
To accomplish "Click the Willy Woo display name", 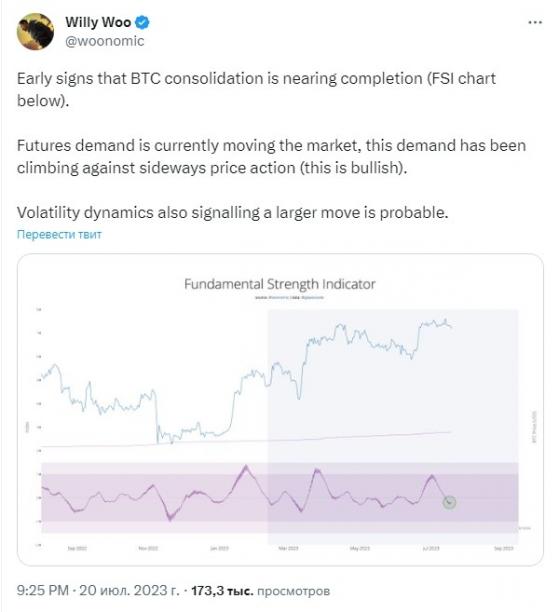I will (x=98, y=22).
